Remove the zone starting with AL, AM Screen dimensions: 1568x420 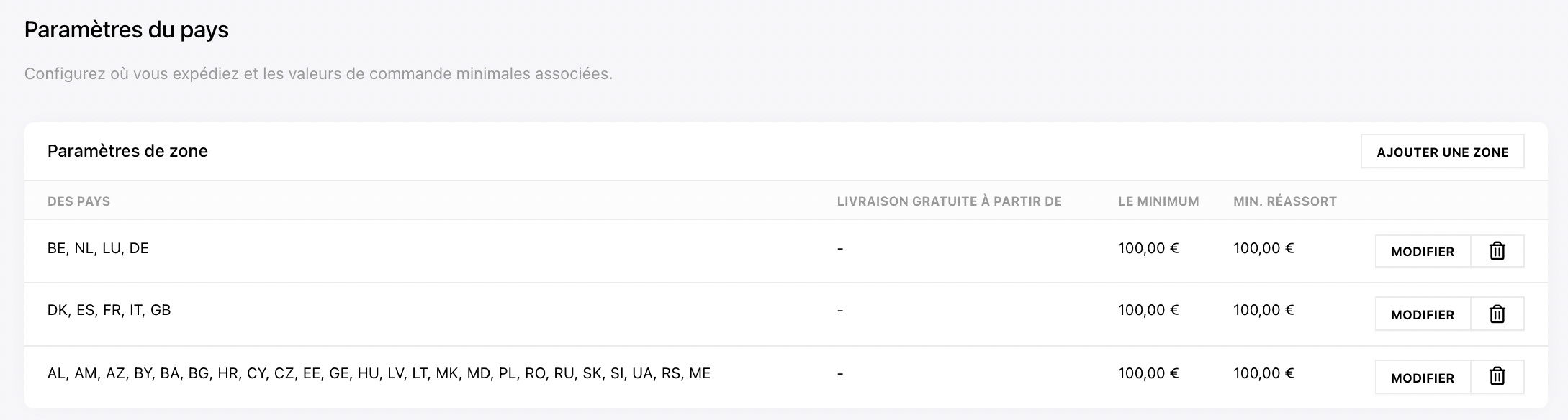[x=1497, y=377]
